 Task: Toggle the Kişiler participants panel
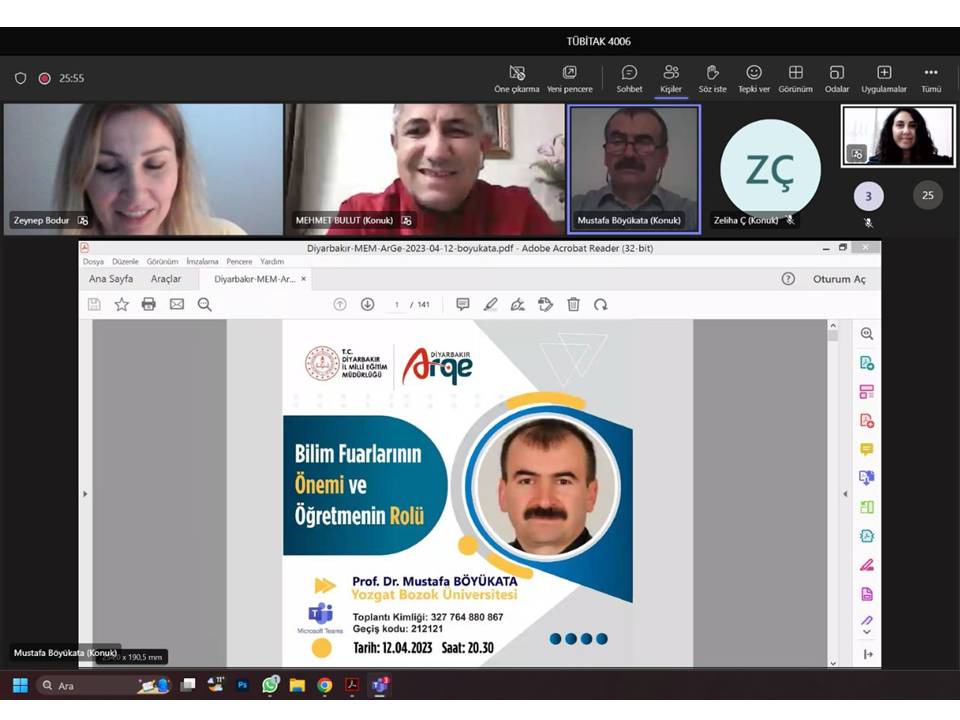tap(670, 78)
